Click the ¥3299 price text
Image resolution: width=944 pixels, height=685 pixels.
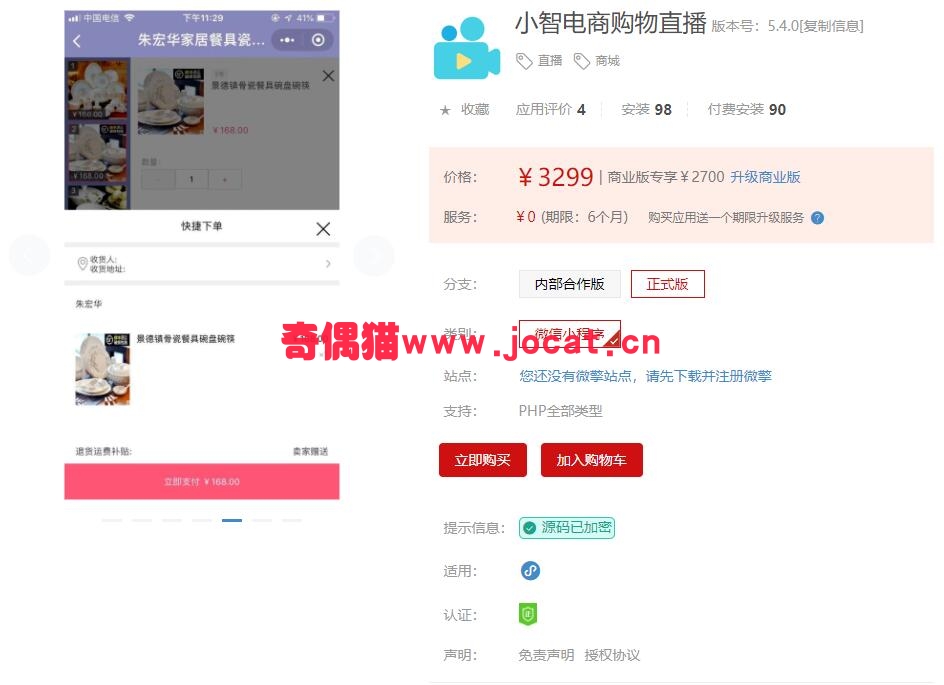(555, 177)
